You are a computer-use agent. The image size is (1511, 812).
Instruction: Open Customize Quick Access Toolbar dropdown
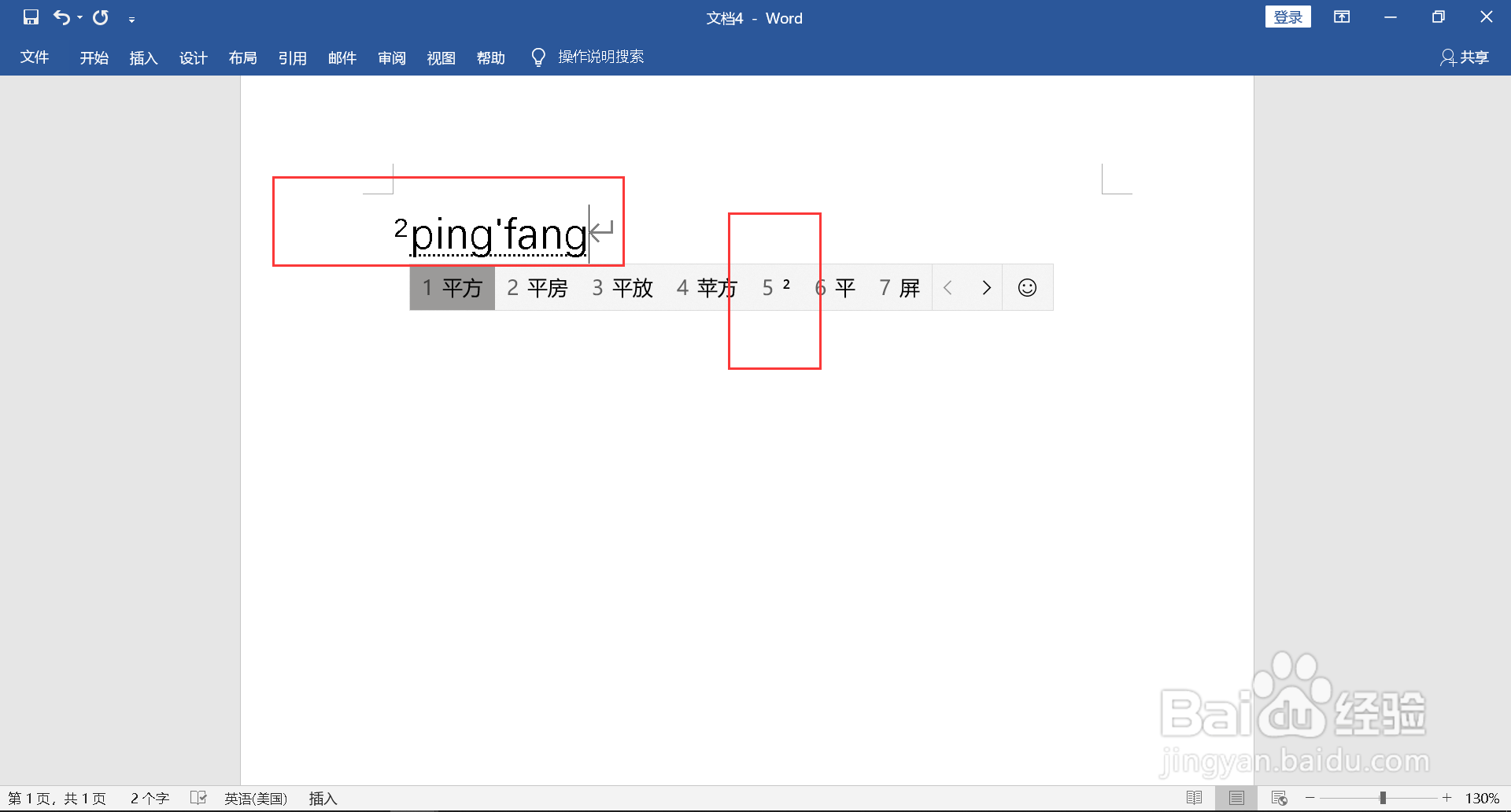[131, 19]
